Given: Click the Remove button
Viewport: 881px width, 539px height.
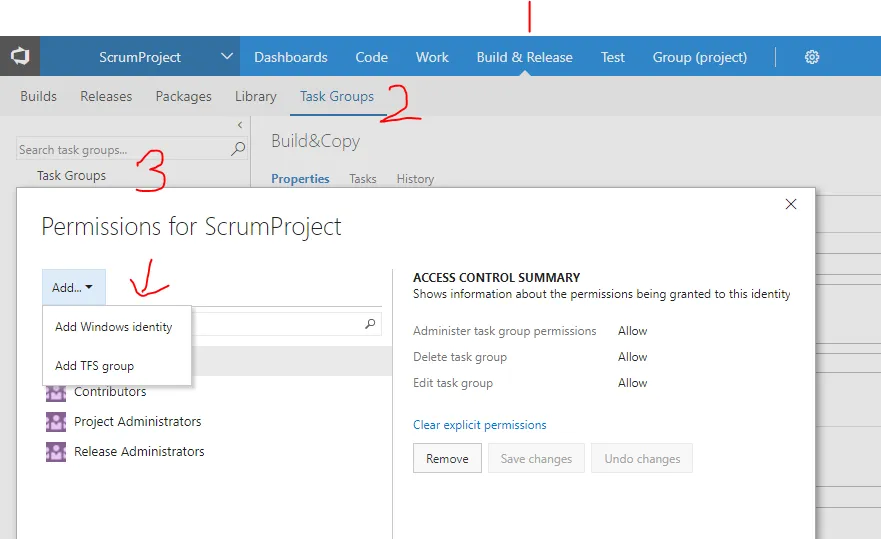Looking at the screenshot, I should 447,458.
